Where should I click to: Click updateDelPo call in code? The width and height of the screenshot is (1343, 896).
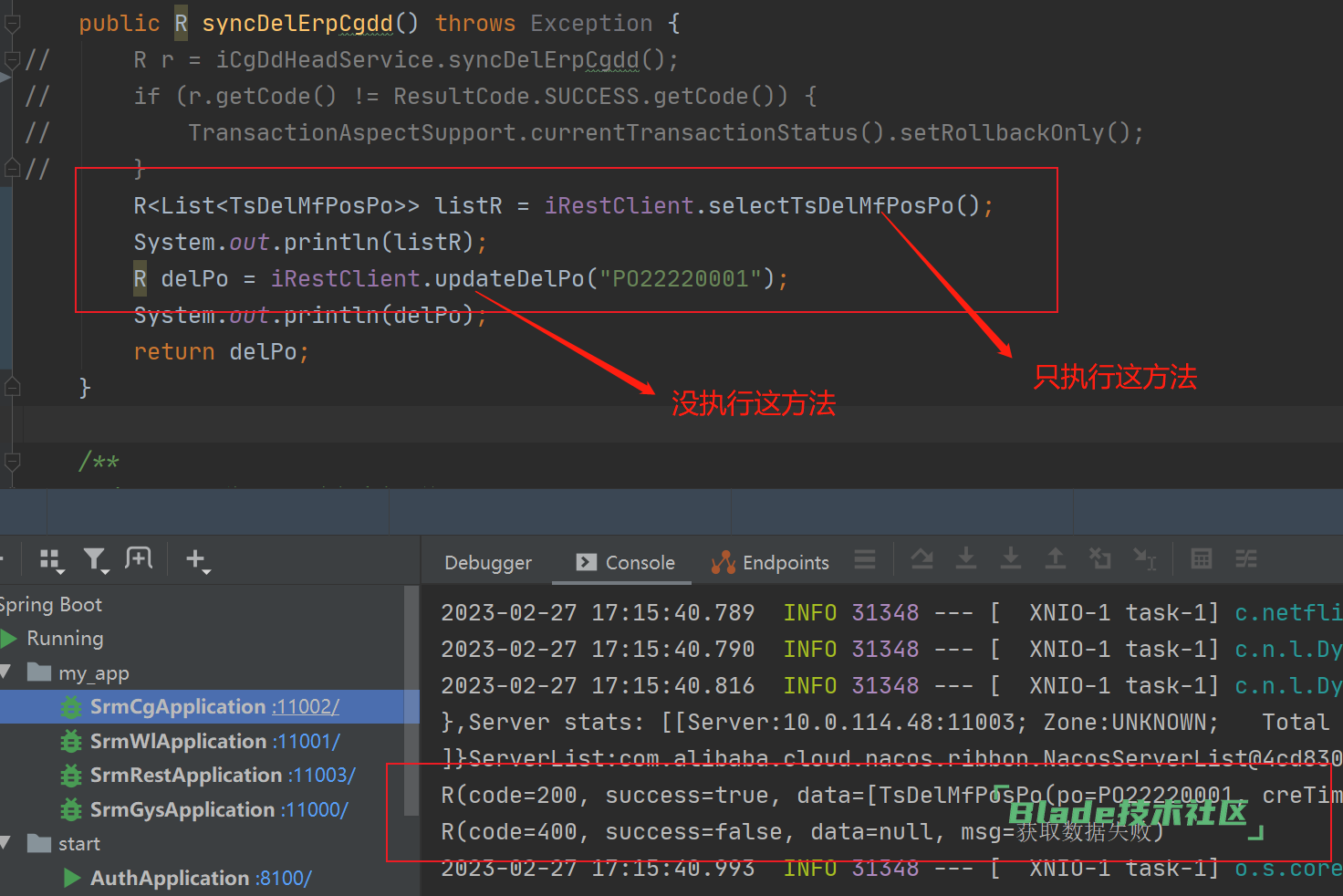(x=509, y=279)
